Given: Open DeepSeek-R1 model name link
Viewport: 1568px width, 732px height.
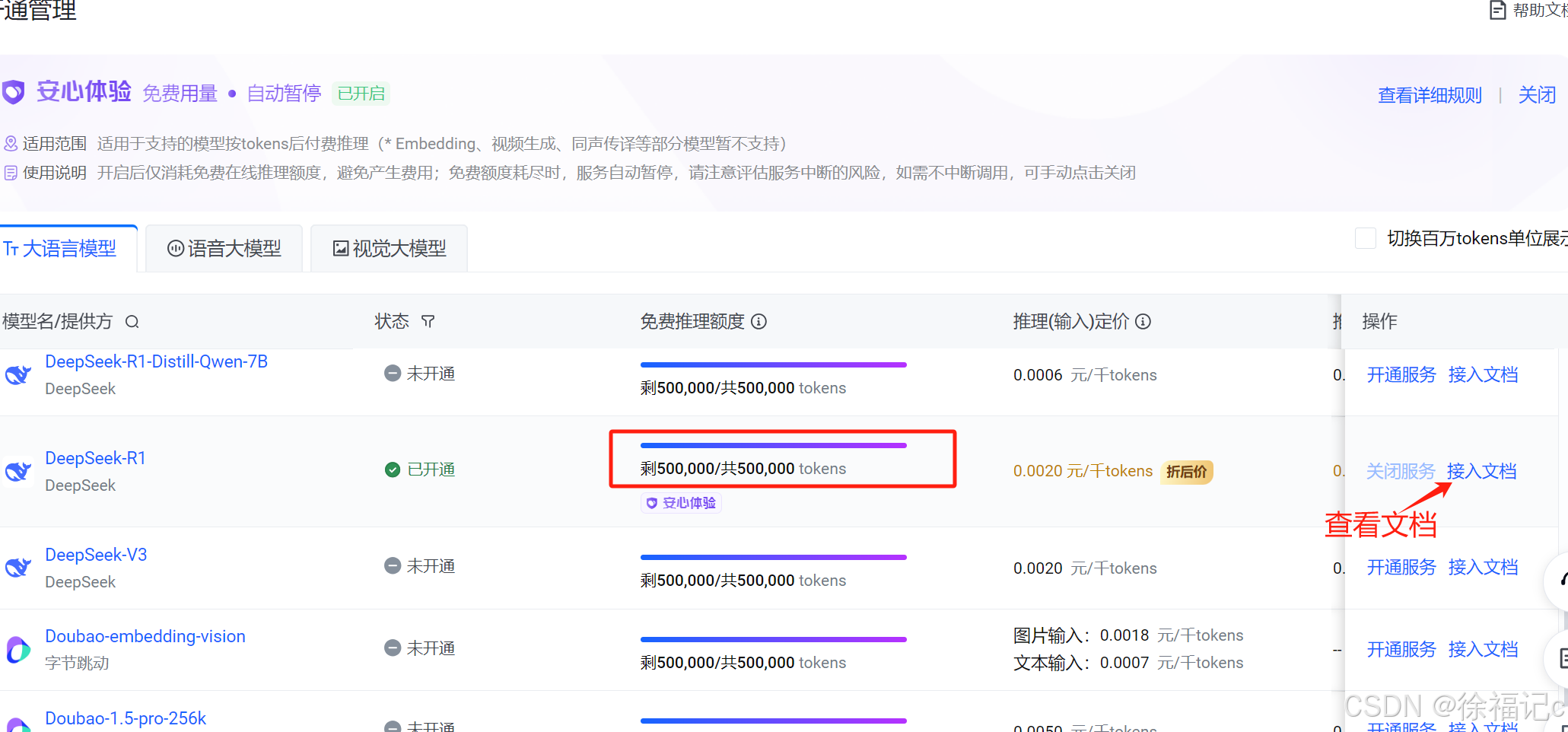Looking at the screenshot, I should [95, 458].
